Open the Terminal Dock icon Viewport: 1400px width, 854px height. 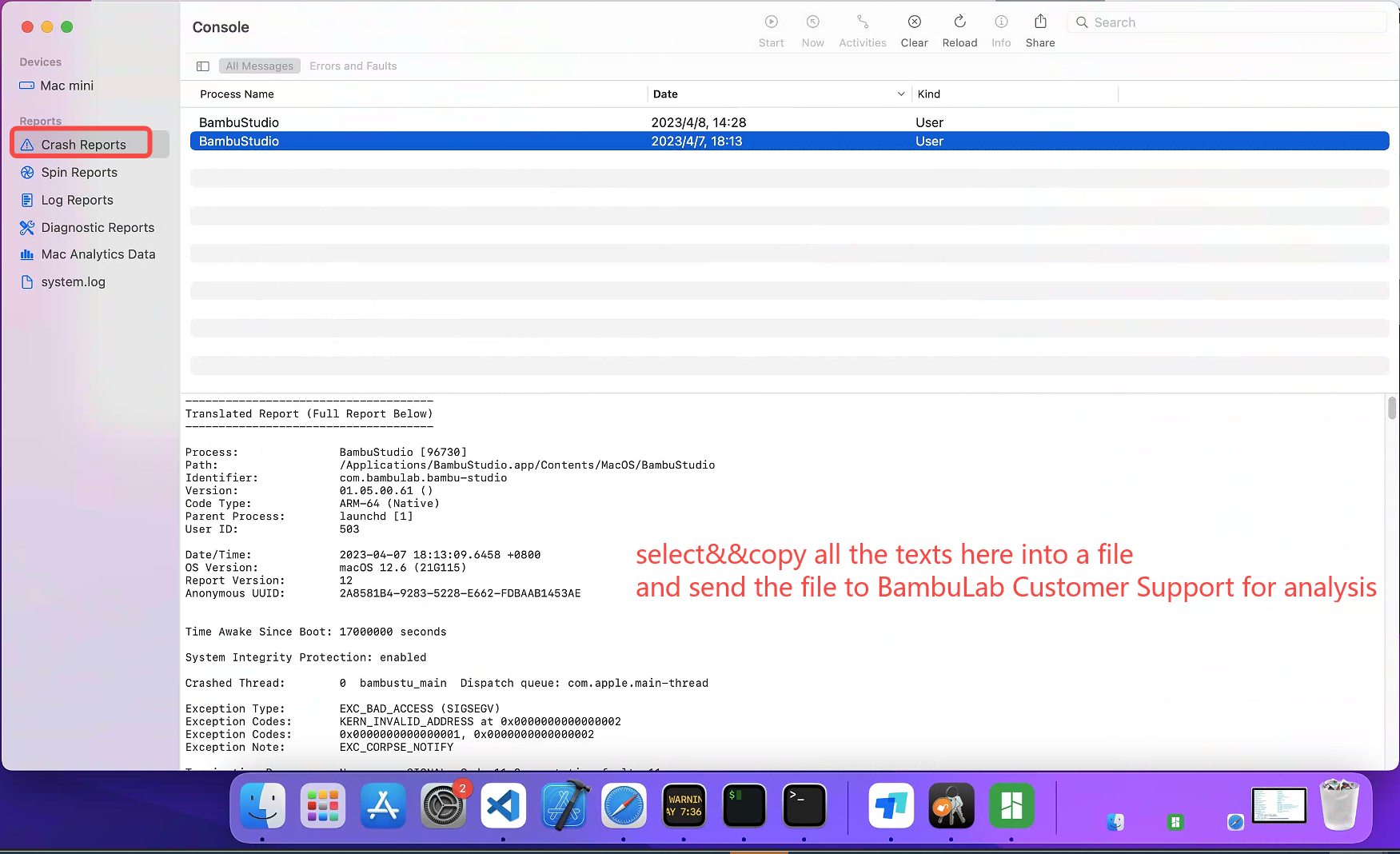pos(804,806)
